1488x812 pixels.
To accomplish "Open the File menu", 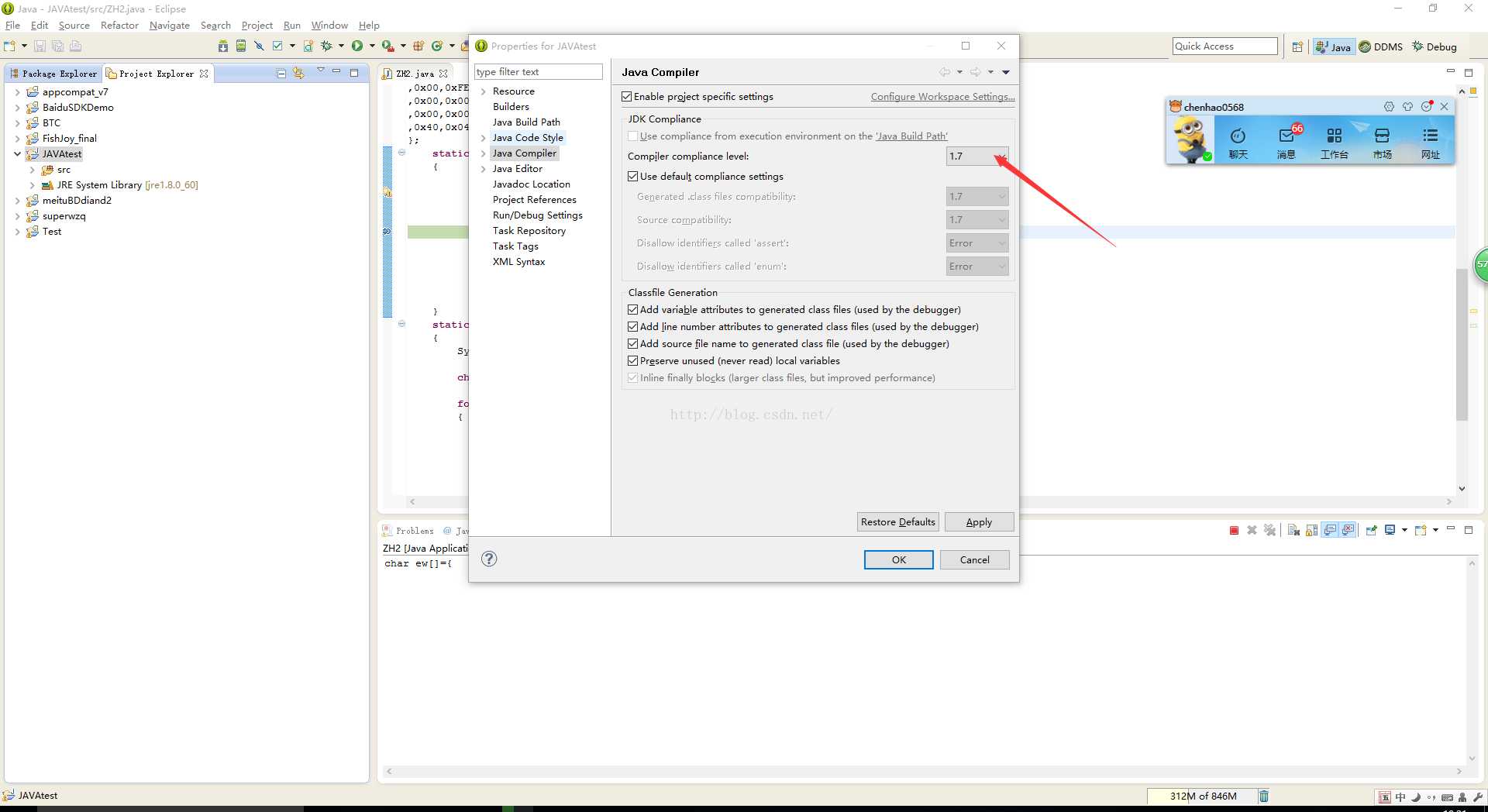I will pos(12,26).
